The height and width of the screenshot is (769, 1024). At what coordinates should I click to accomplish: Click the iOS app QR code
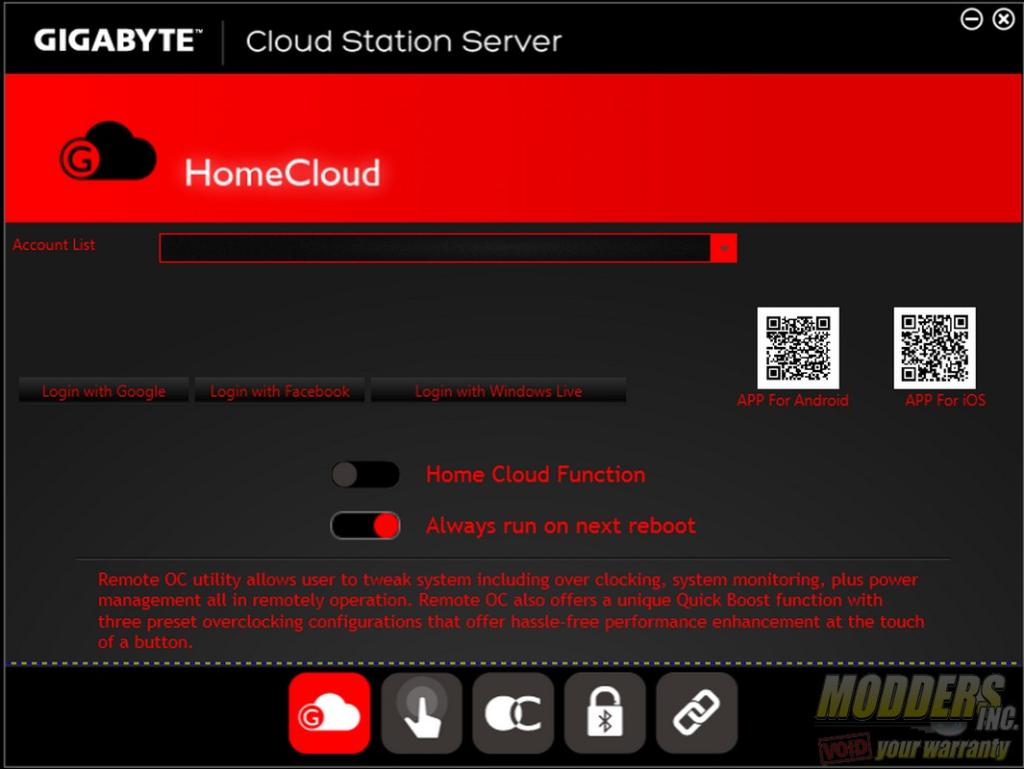(x=934, y=348)
